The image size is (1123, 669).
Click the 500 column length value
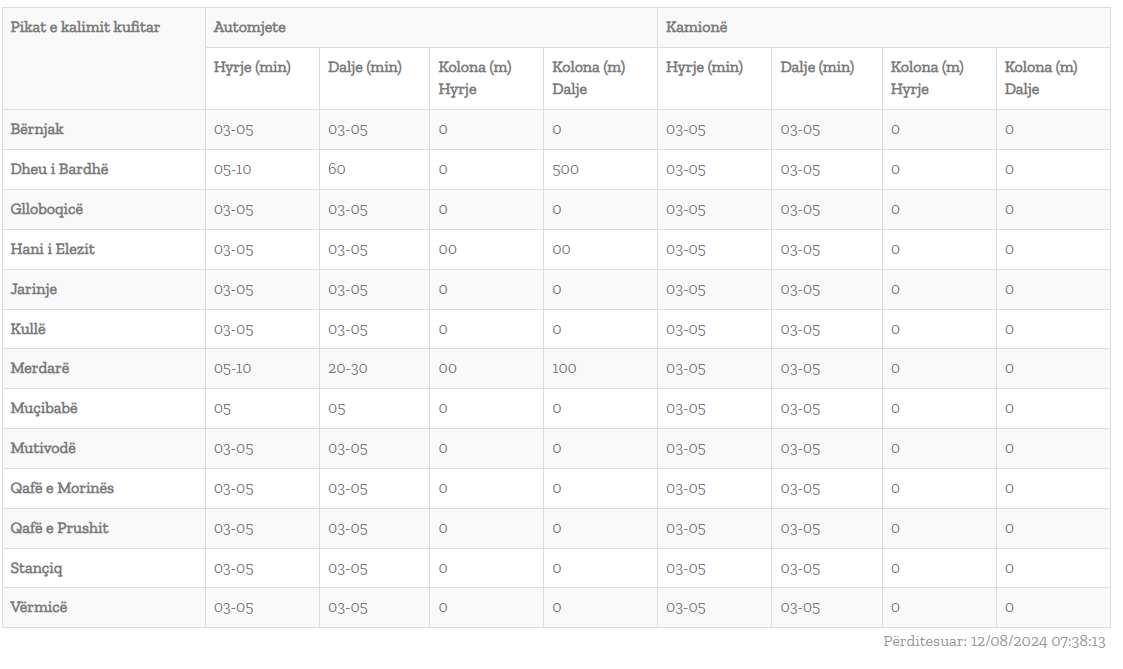(565, 169)
